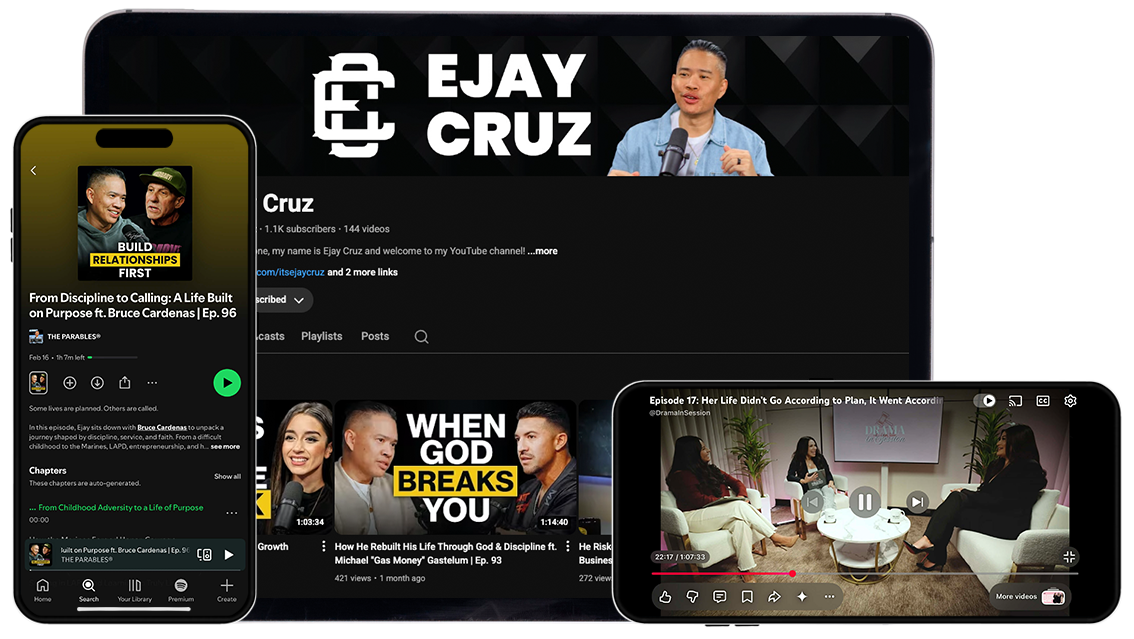Screen dimensions: 1134x639
Task: Open Your Library in Spotify's bottom navigation
Action: coord(135,589)
